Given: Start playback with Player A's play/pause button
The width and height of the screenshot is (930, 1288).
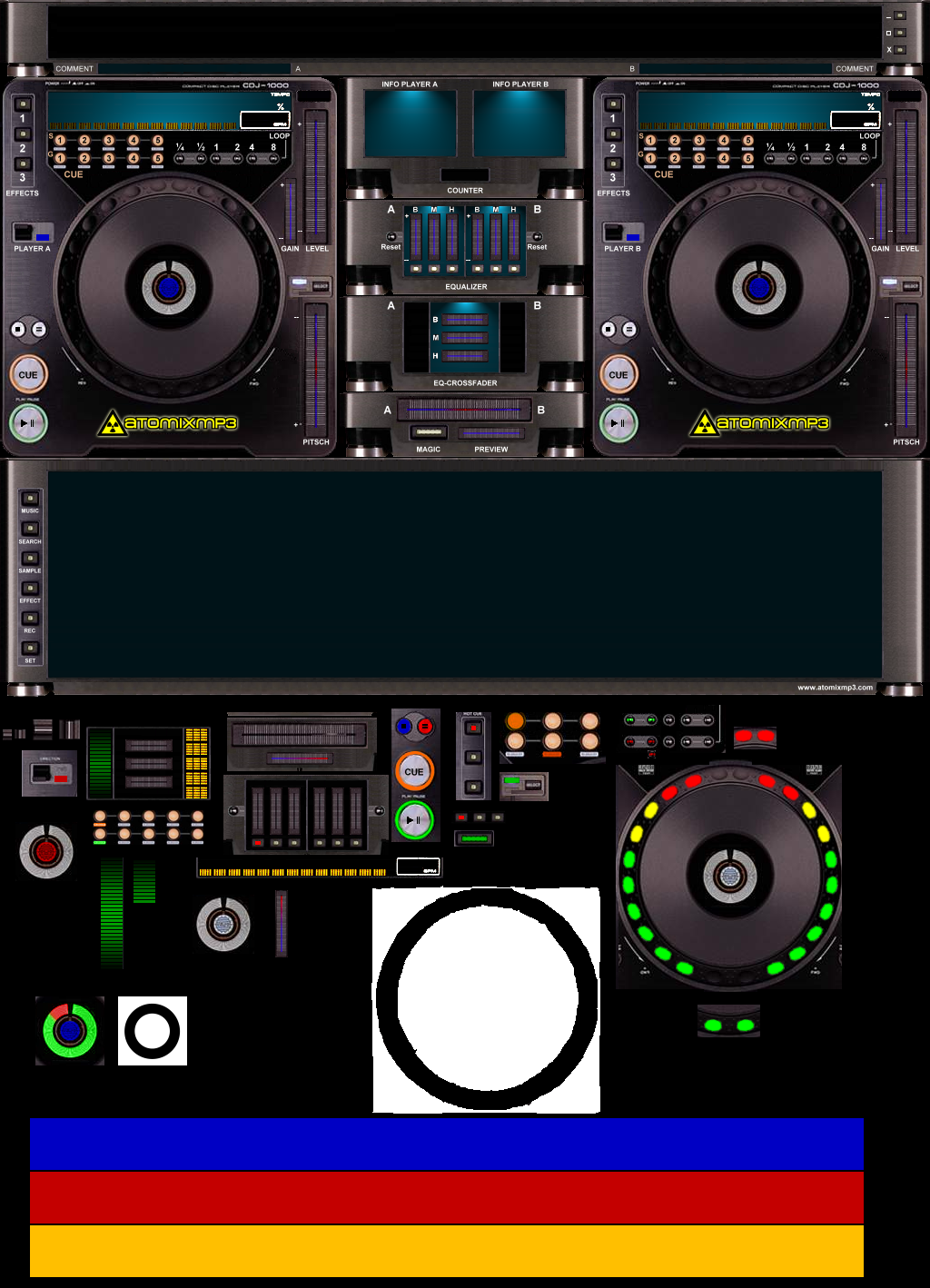Looking at the screenshot, I should [28, 423].
